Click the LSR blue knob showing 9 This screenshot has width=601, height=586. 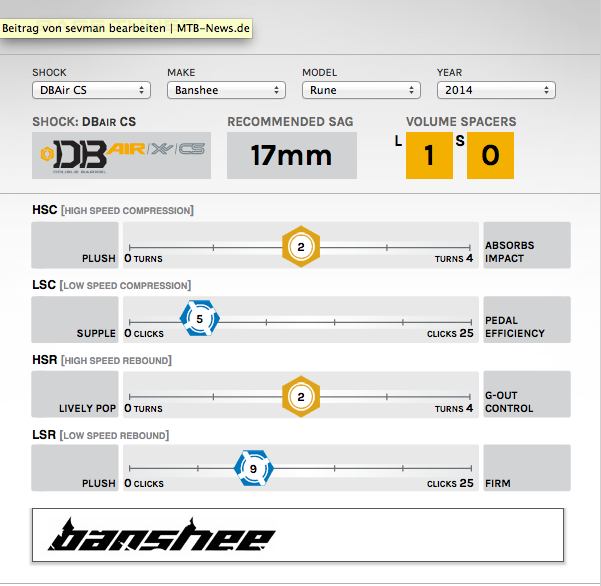(253, 468)
